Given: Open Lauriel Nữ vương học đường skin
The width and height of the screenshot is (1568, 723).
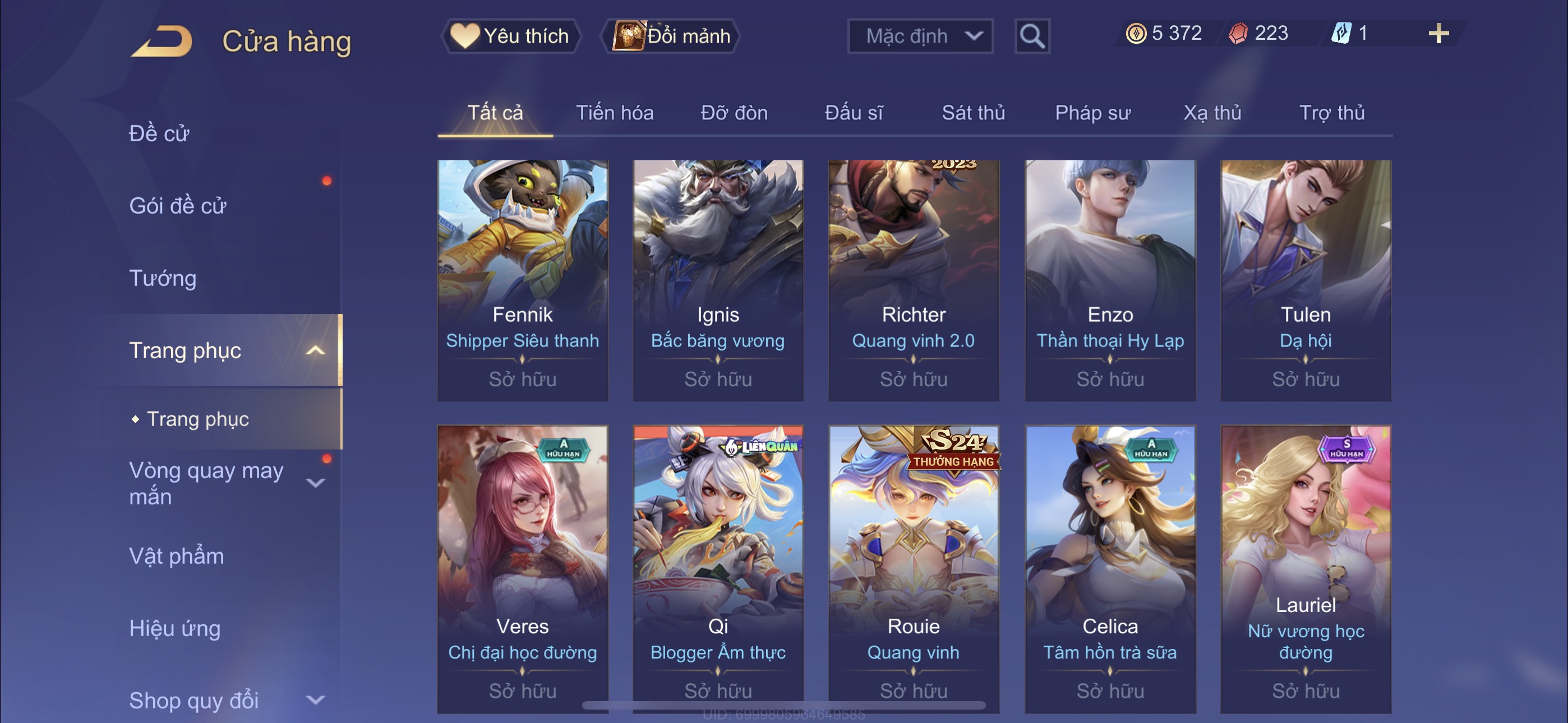Looking at the screenshot, I should coord(1306,569).
